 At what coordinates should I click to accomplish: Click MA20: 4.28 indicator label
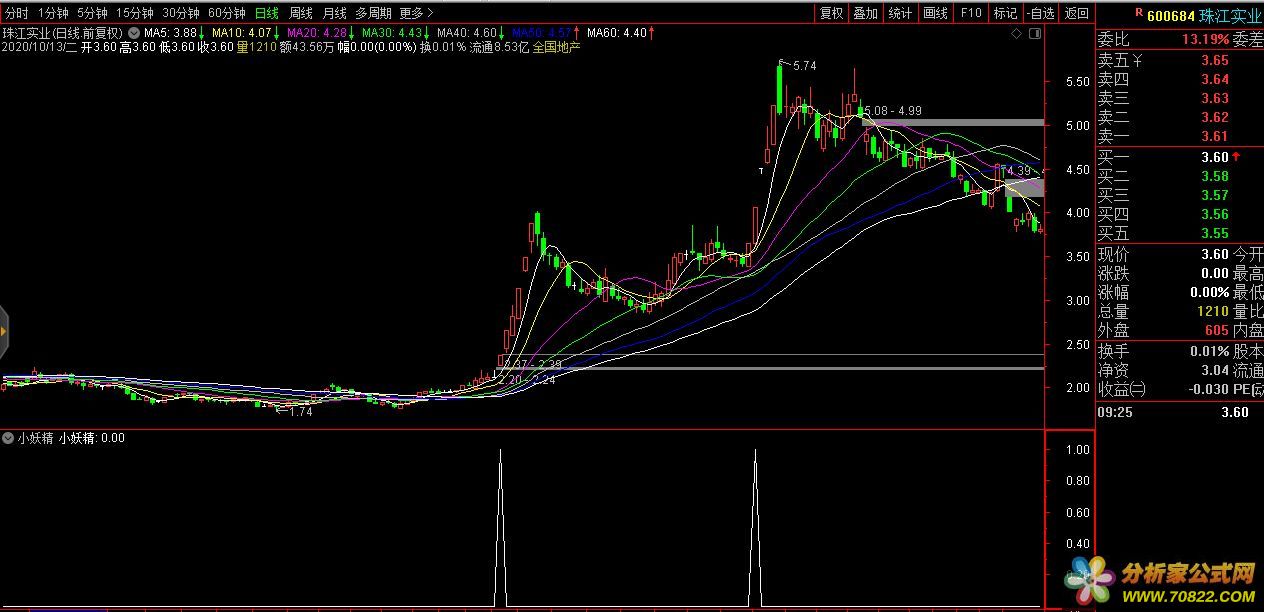[316, 33]
